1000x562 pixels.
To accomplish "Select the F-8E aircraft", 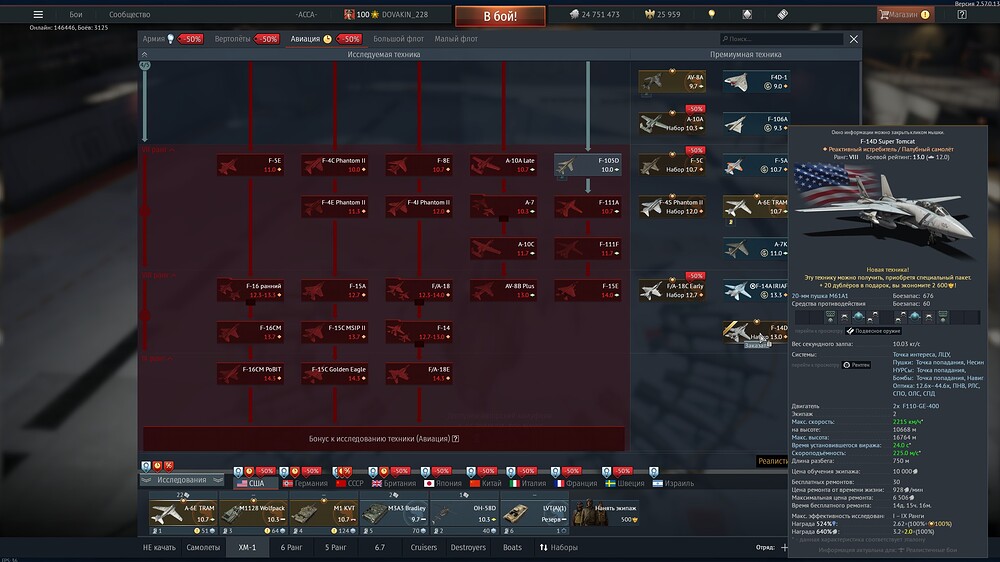I will click(x=418, y=165).
